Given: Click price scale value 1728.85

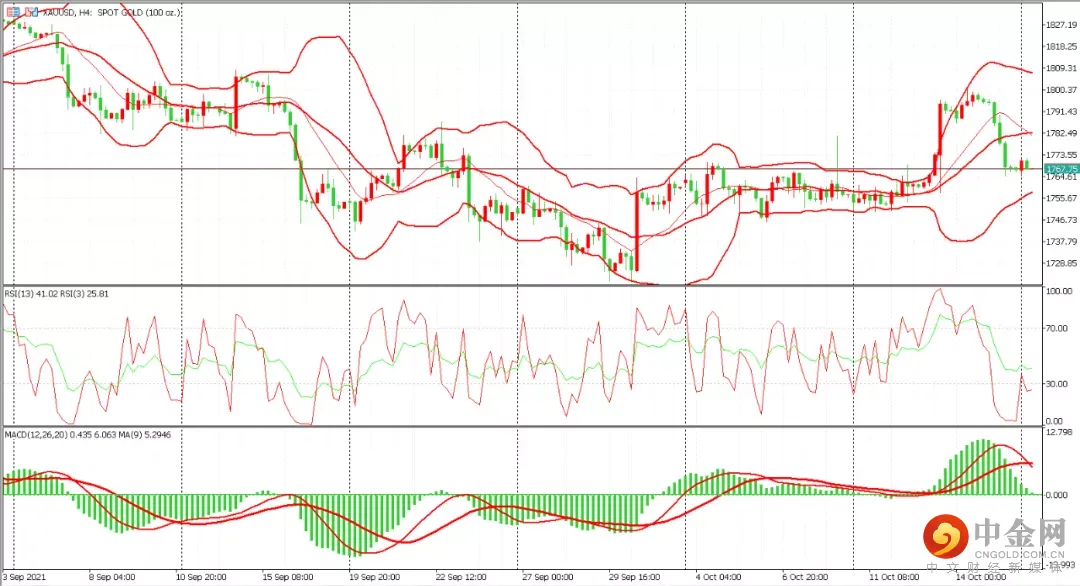Looking at the screenshot, I should click(1061, 263).
